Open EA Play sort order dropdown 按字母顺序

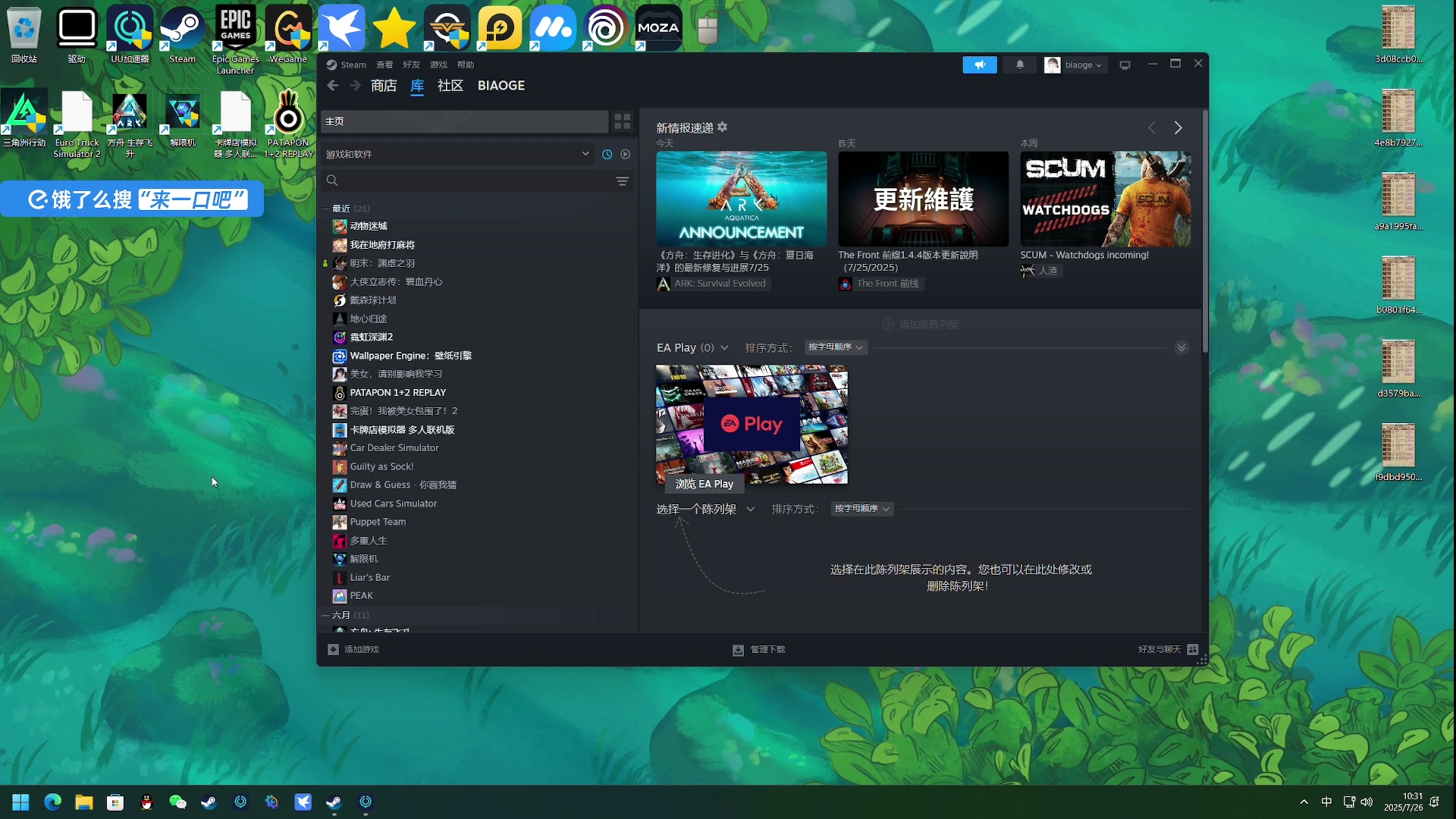[x=836, y=347]
